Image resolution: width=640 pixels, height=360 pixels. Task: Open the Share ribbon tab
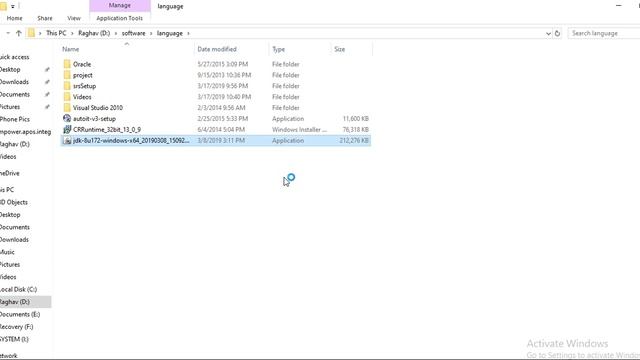tap(45, 18)
